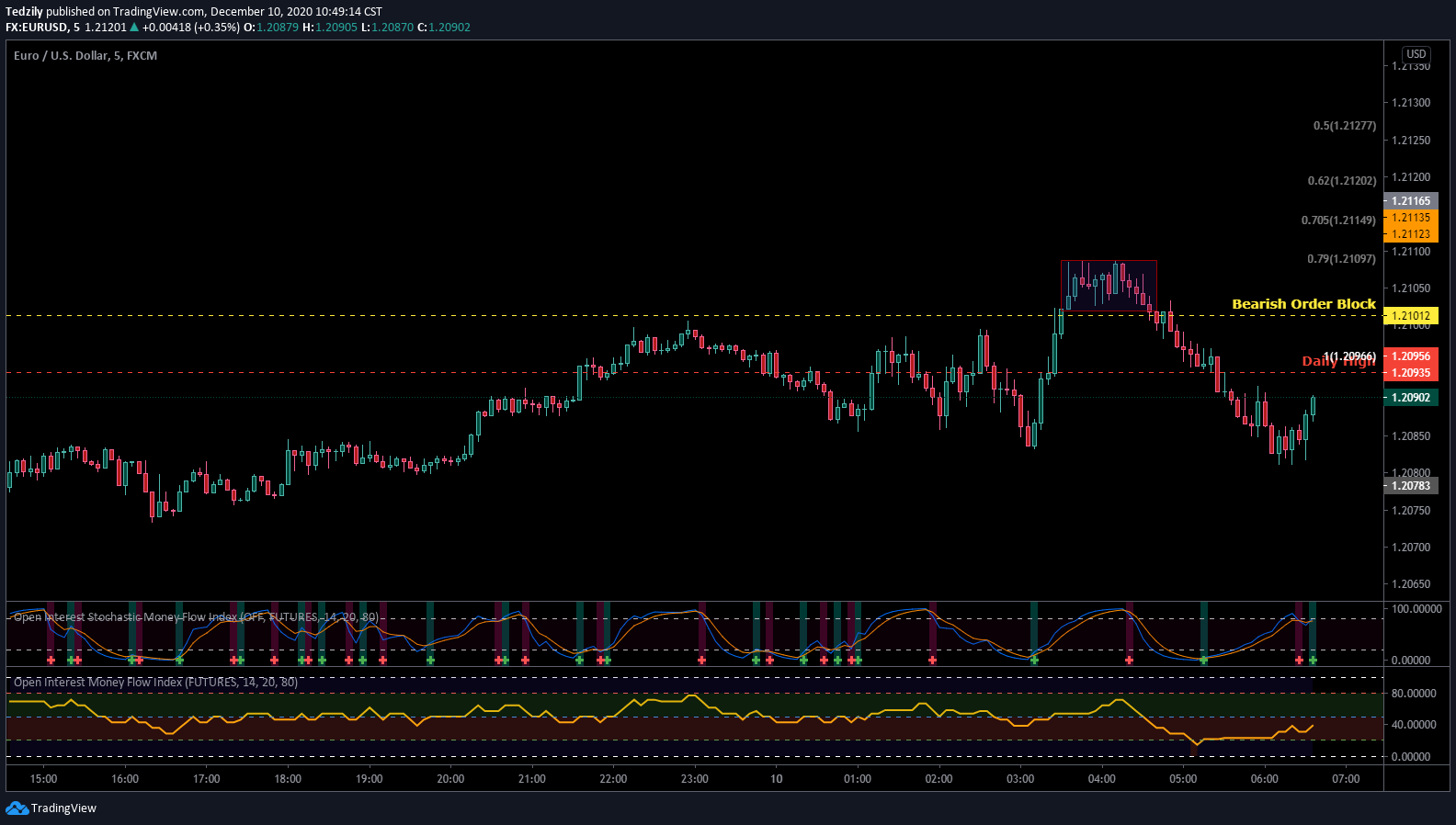Image resolution: width=1456 pixels, height=825 pixels.
Task: Click the 1.20650 price axis label
Action: click(x=1411, y=584)
